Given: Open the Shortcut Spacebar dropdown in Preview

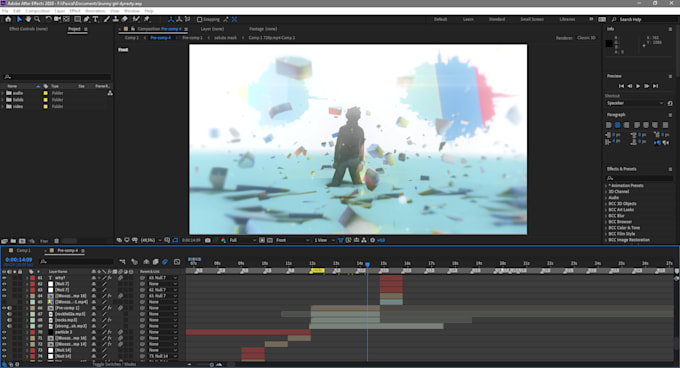Looking at the screenshot, I should [635, 103].
